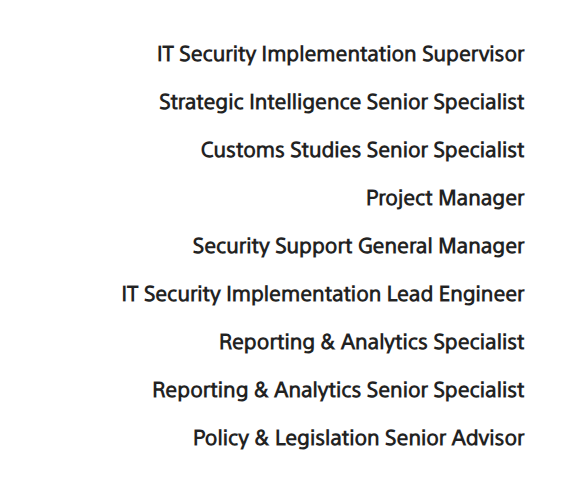This screenshot has width=577, height=497.
Task: Click the ampersand in Reporting & Analytics Specialist
Action: click(328, 342)
